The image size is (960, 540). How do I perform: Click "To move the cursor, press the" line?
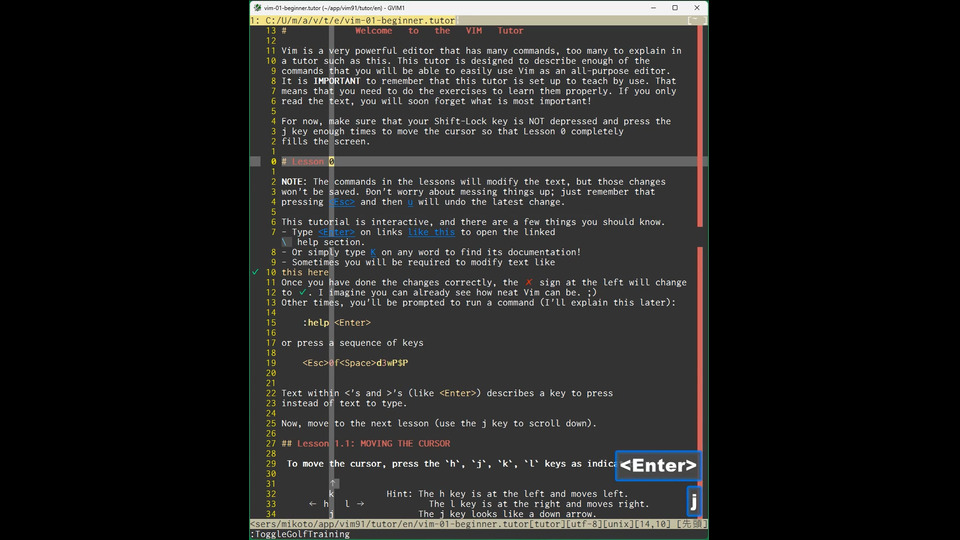pos(449,464)
